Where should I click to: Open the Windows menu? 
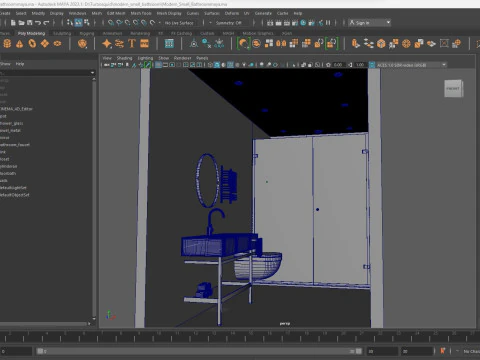point(77,13)
